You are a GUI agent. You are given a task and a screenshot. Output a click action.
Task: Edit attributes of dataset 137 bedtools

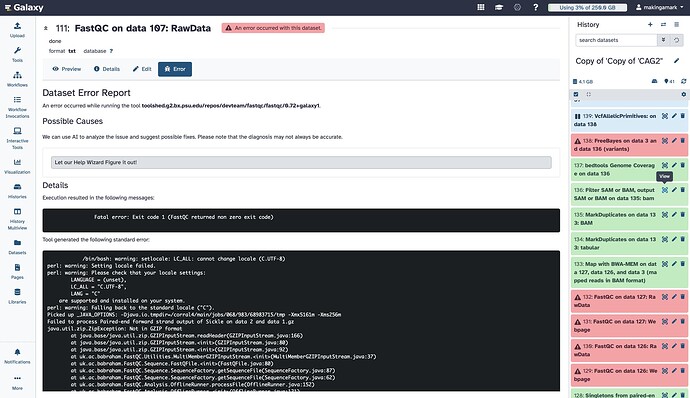(x=674, y=166)
